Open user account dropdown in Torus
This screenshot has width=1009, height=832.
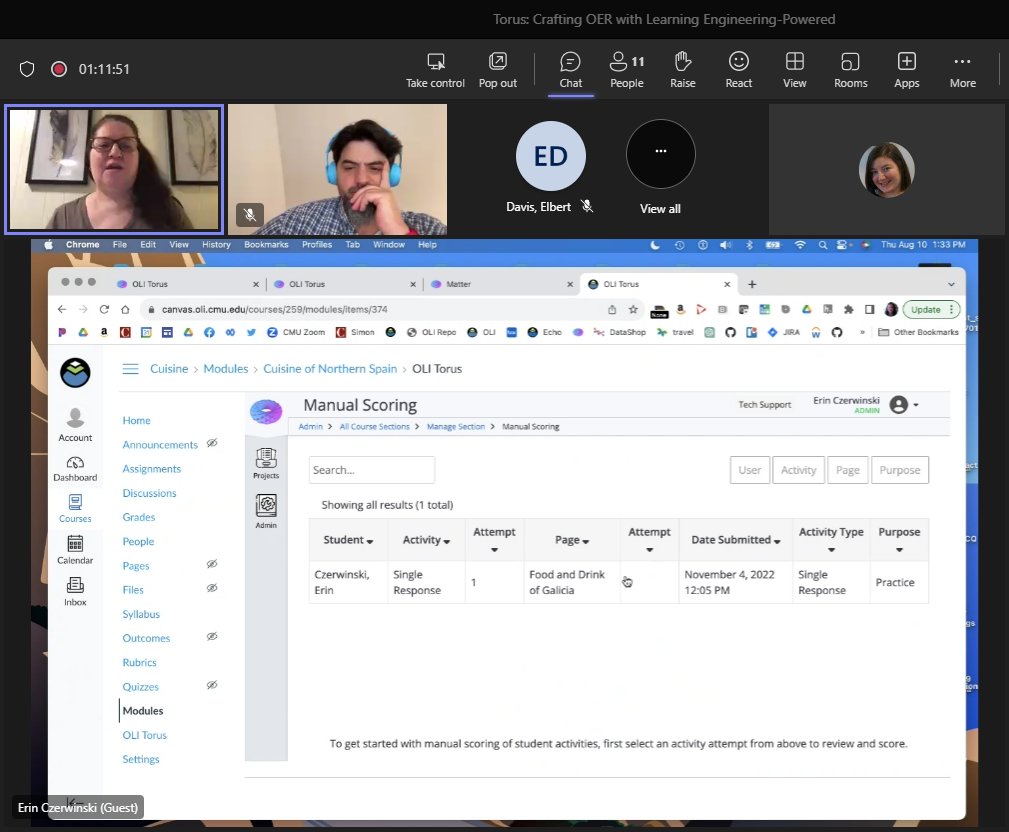point(904,405)
